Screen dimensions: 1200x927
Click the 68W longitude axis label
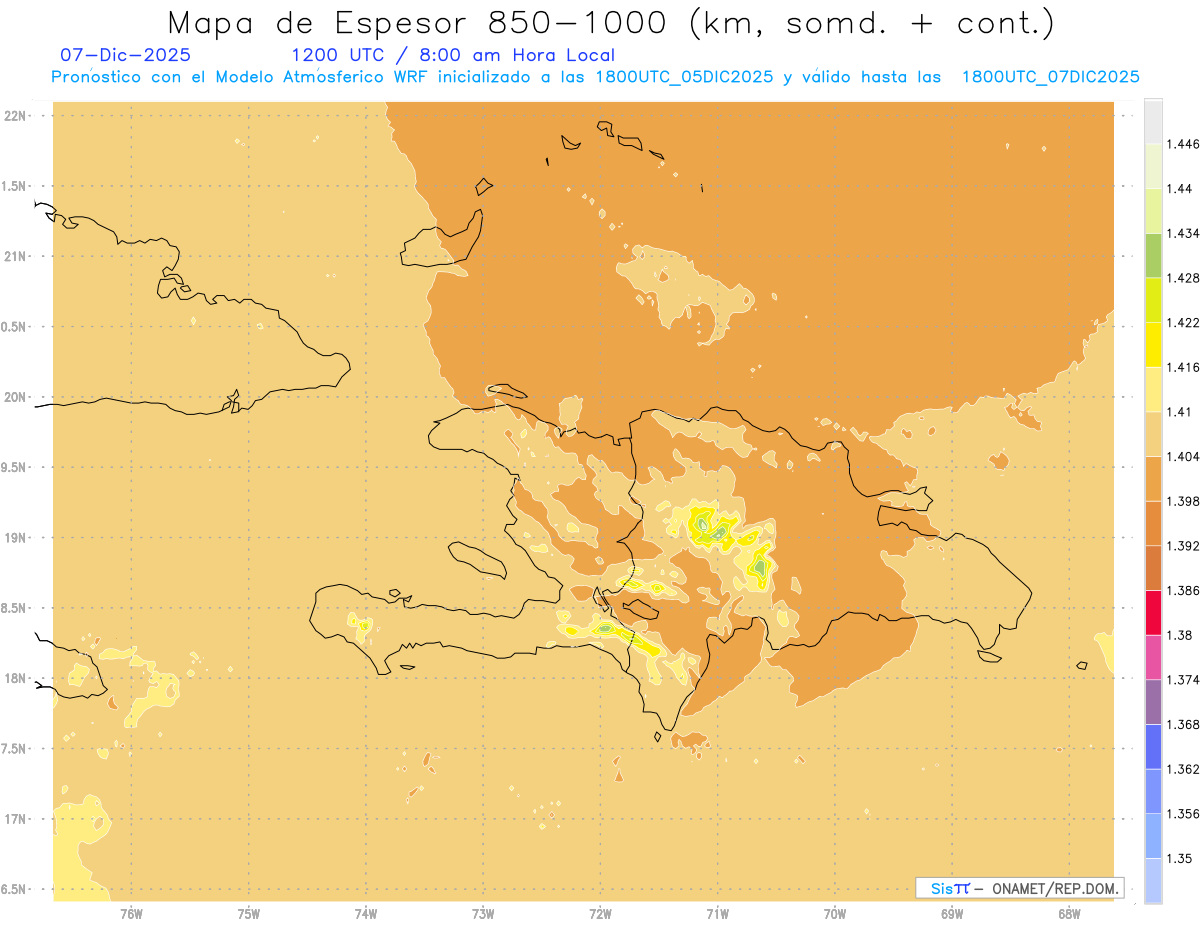coord(1069,913)
